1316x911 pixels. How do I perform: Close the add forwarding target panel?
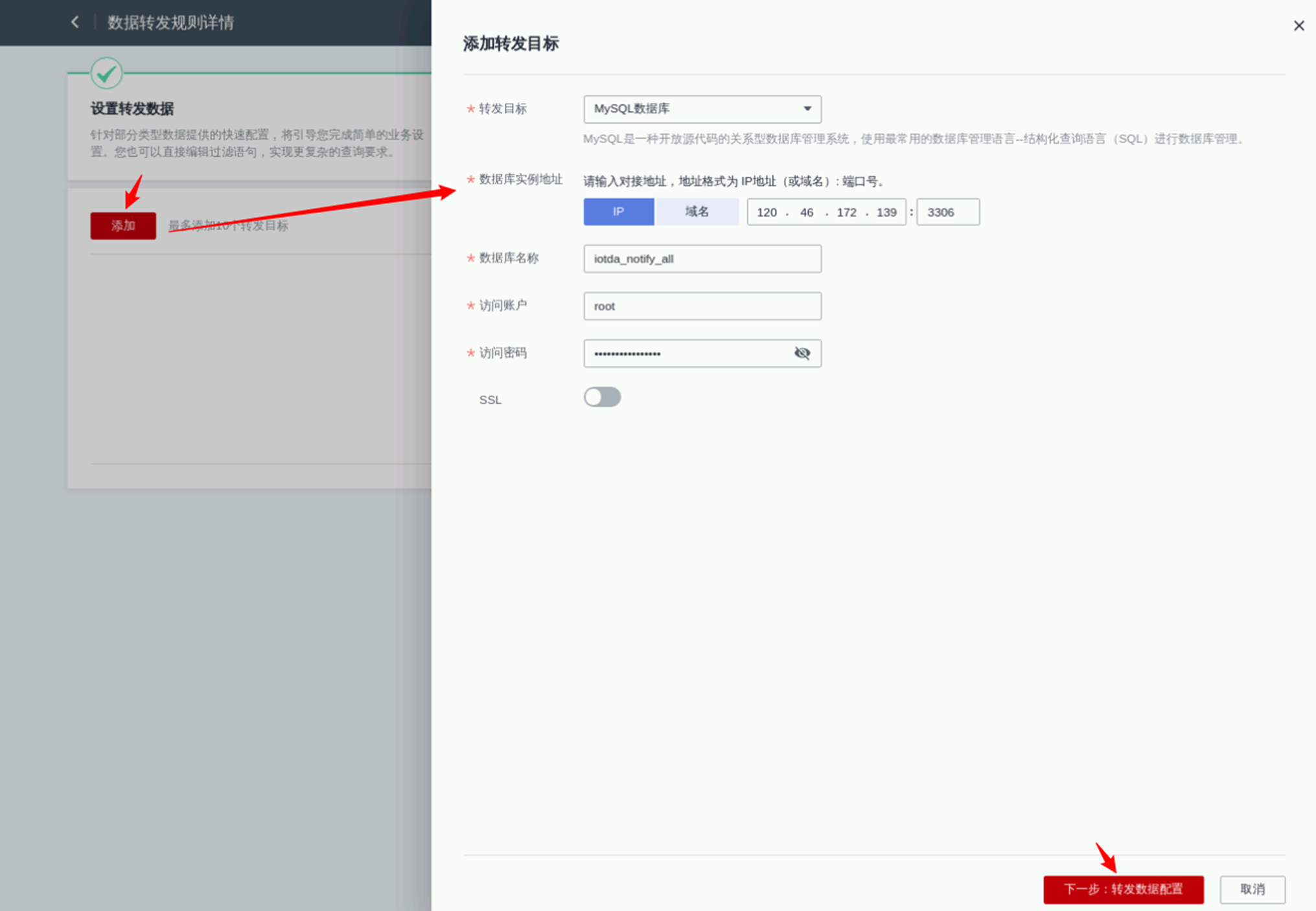pos(1299,26)
